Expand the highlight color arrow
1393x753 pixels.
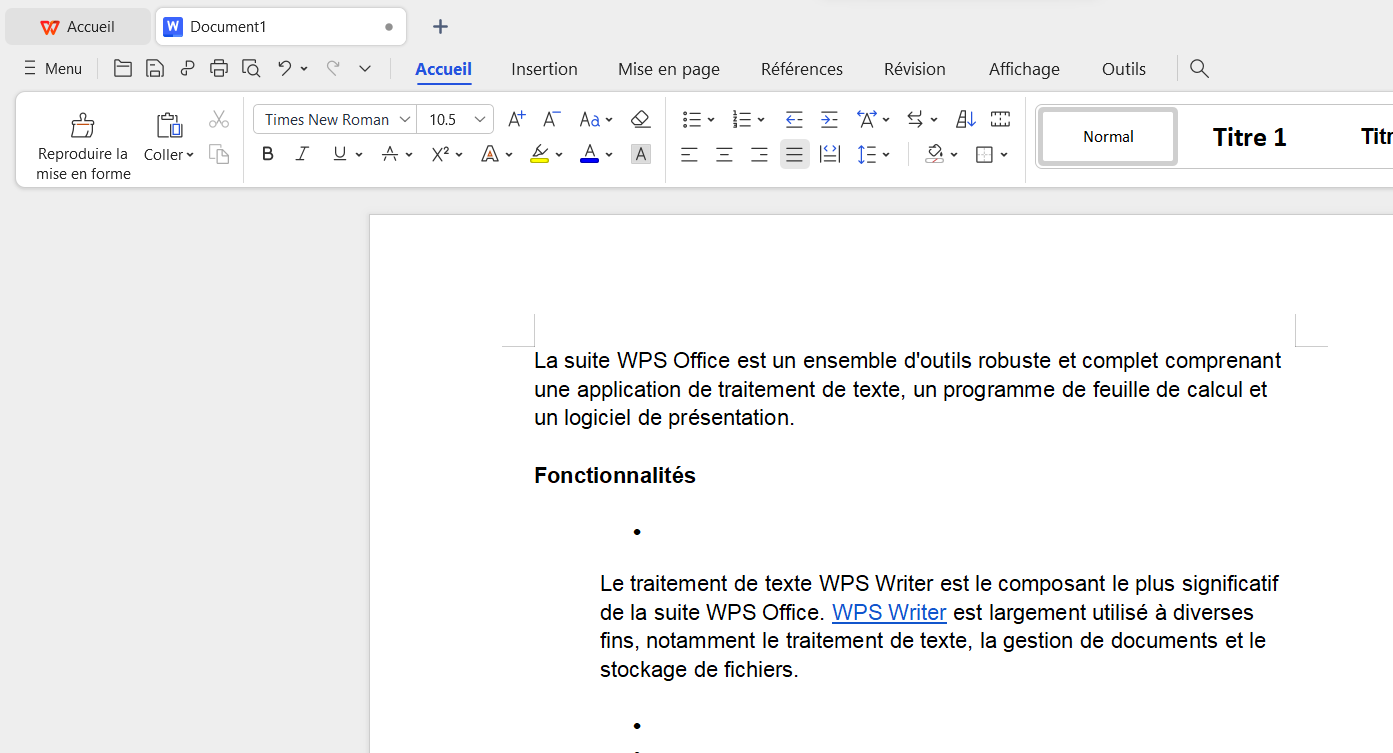559,154
